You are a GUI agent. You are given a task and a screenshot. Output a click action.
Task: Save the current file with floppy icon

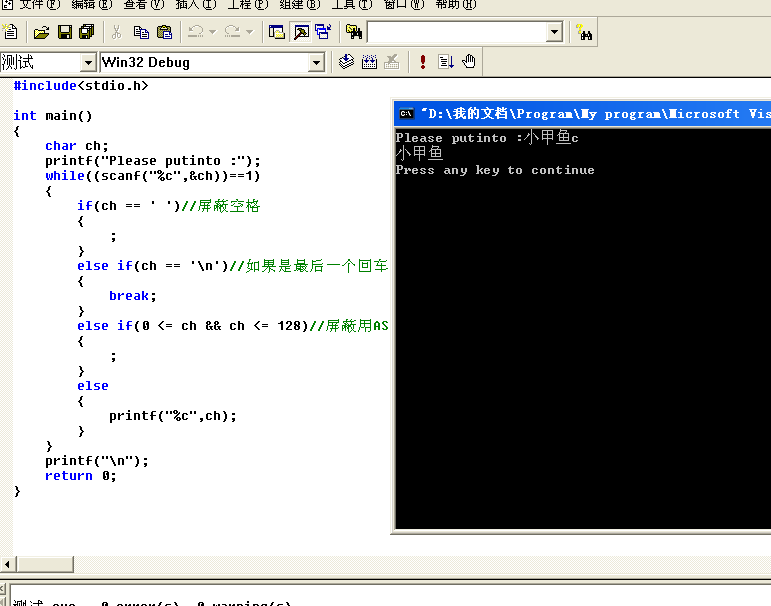(x=64, y=32)
